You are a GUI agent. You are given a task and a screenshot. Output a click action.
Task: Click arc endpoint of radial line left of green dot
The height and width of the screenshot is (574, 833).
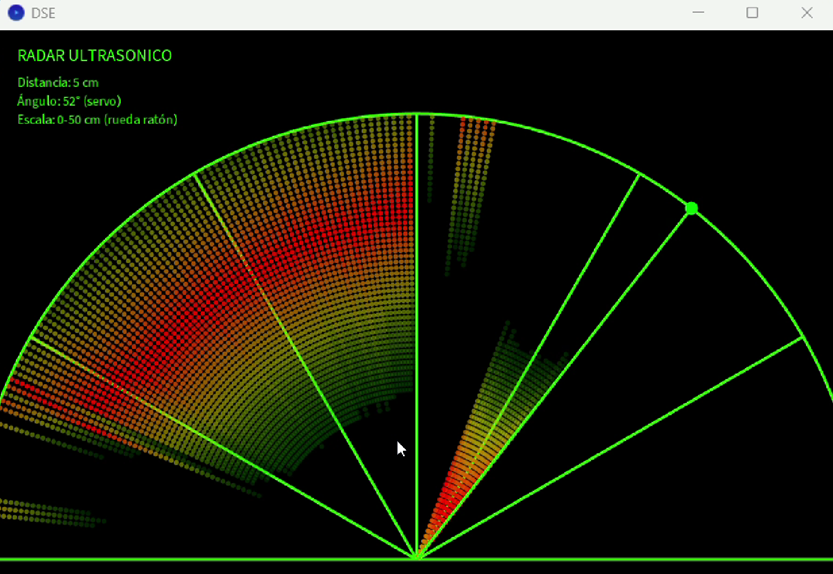(639, 174)
